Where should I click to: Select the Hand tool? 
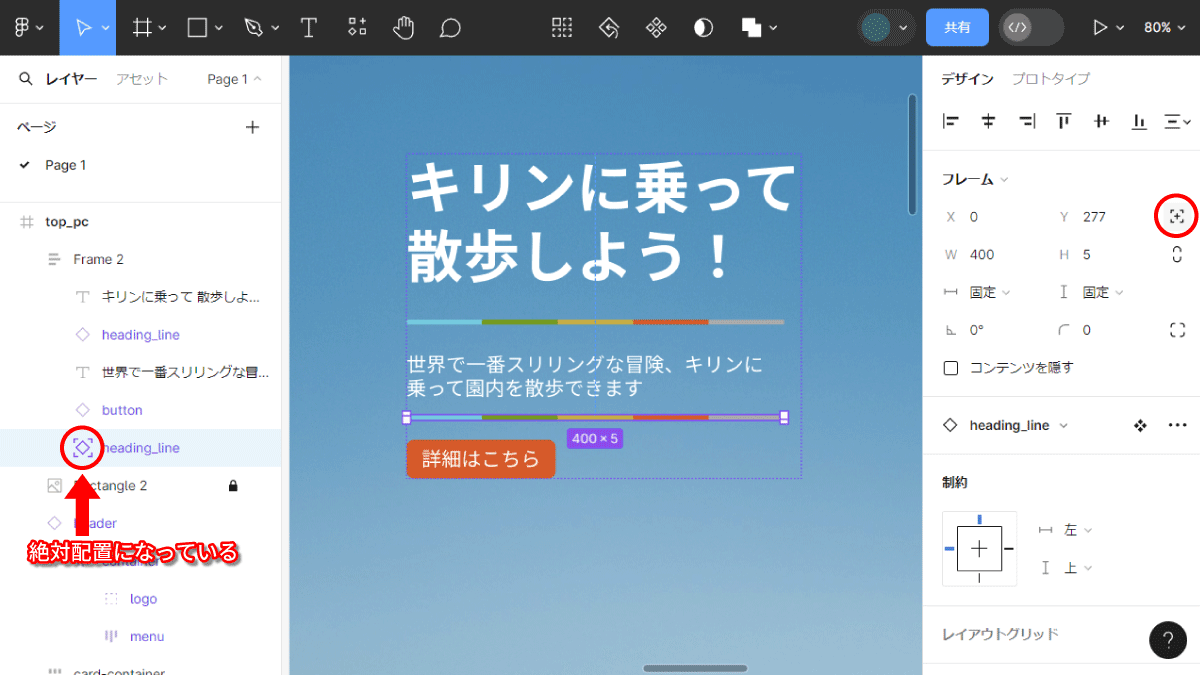[x=403, y=28]
